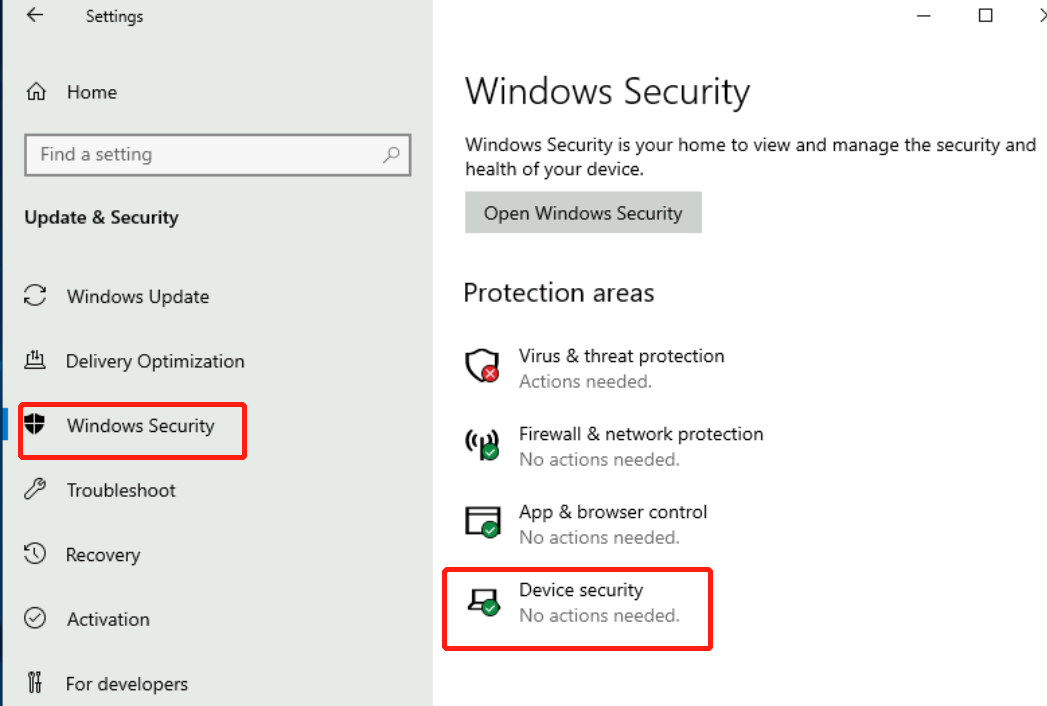This screenshot has width=1047, height=706.
Task: Click the Activation checkmark circle icon
Action: 35,619
